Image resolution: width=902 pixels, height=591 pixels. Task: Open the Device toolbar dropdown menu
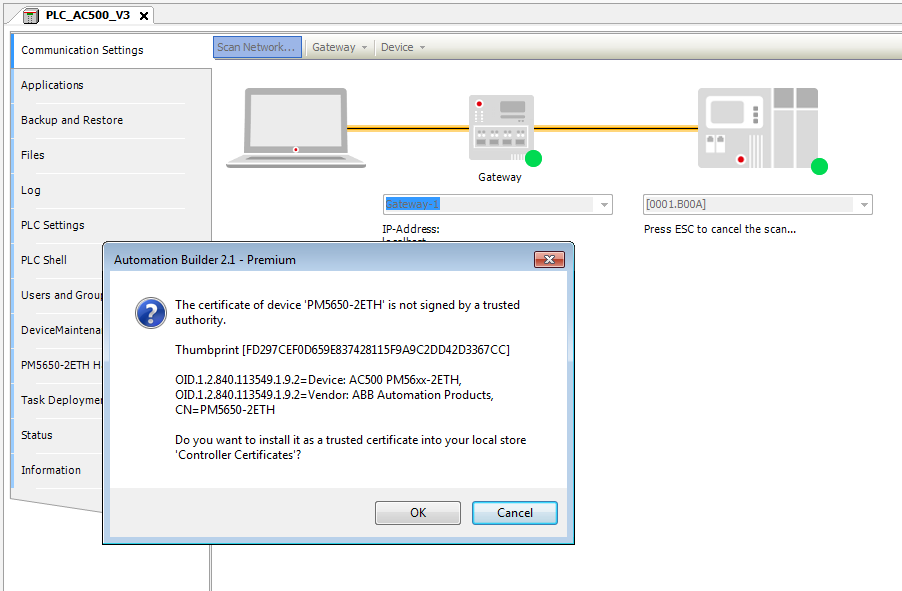[403, 47]
